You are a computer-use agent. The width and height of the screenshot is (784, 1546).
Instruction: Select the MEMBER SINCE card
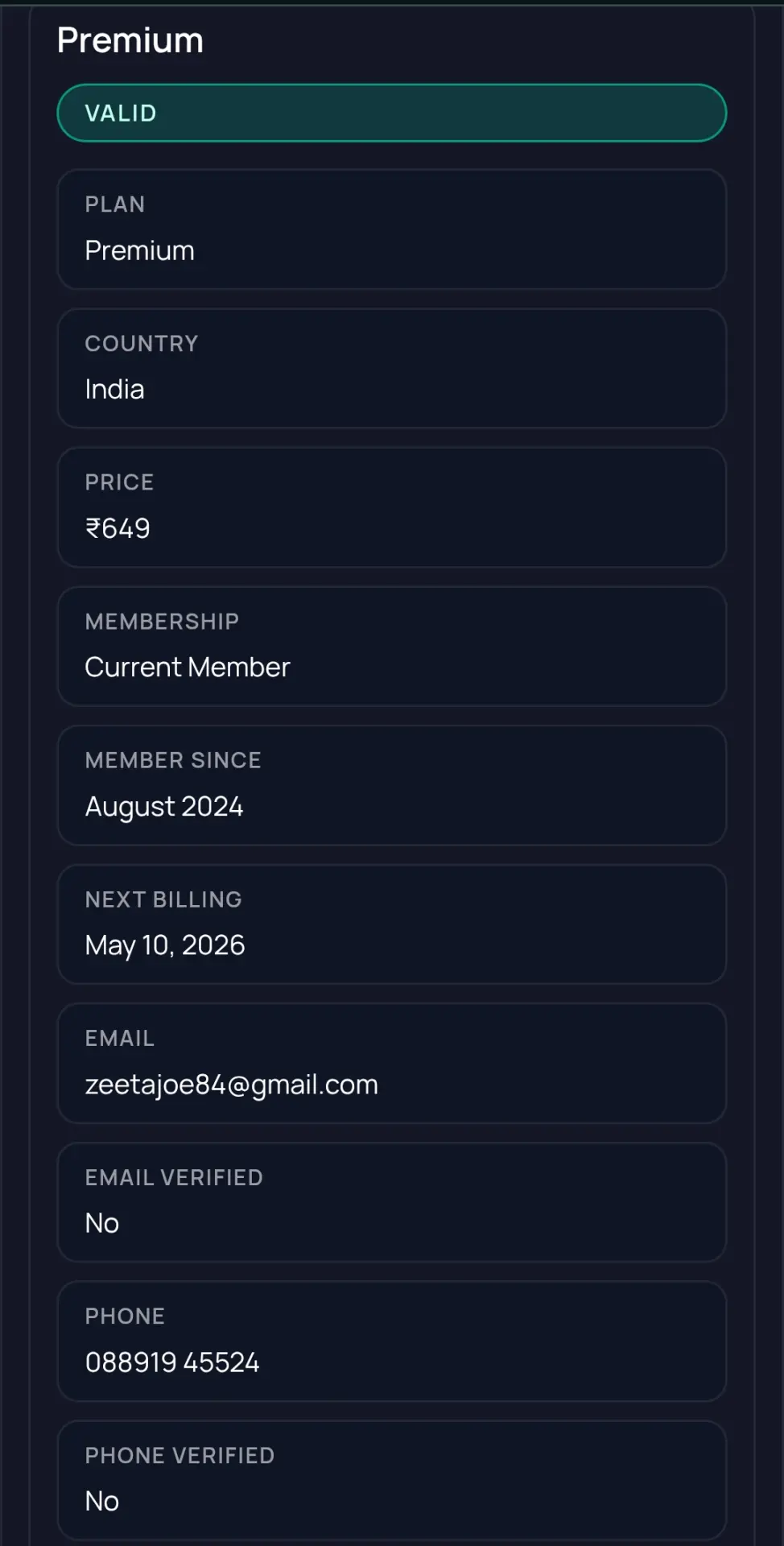coord(391,785)
